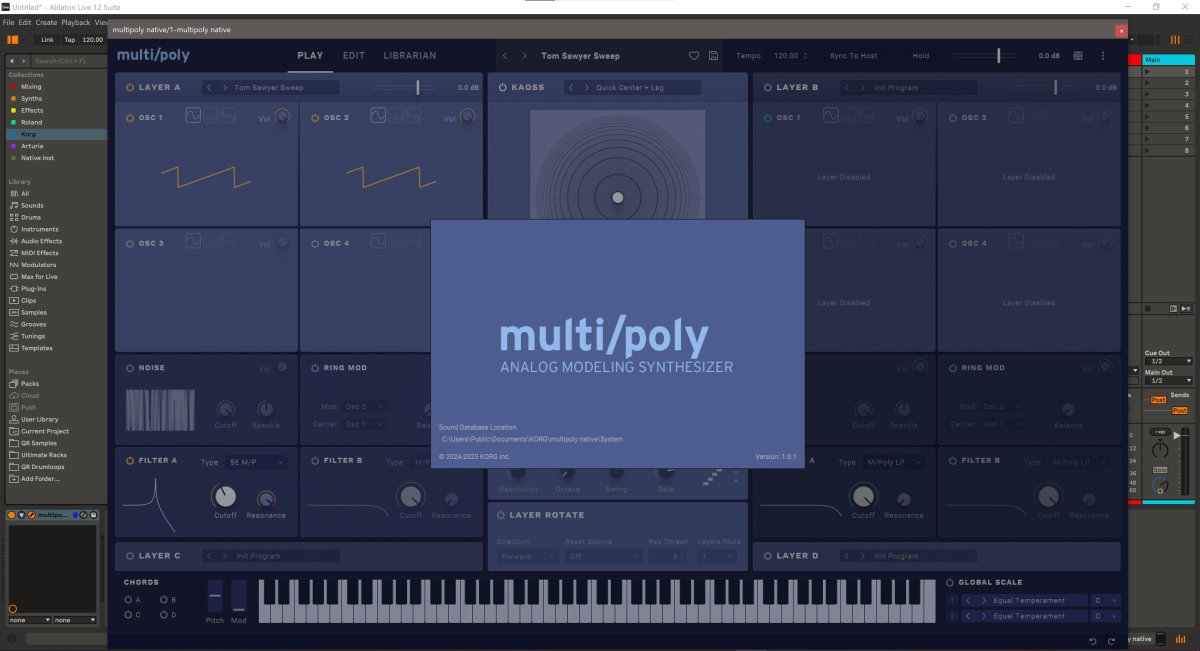
Task: Toggle Kaoss power button
Action: [502, 88]
